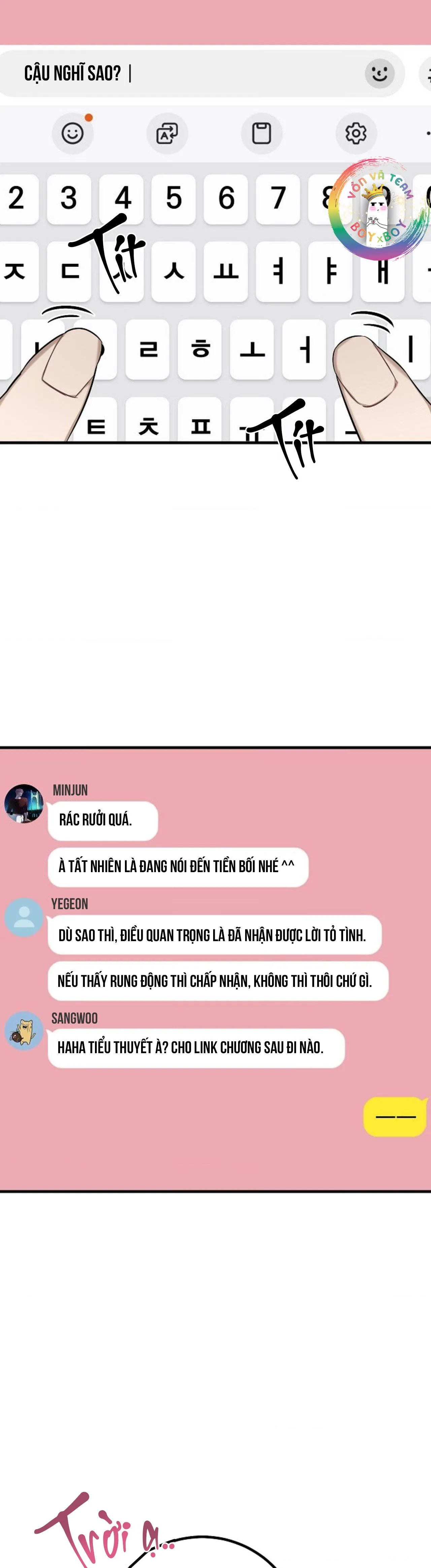This screenshot has width=431, height=1568.
Task: Select the 'RÁC RƯỞI QUÁ.' message bubble
Action: (103, 821)
